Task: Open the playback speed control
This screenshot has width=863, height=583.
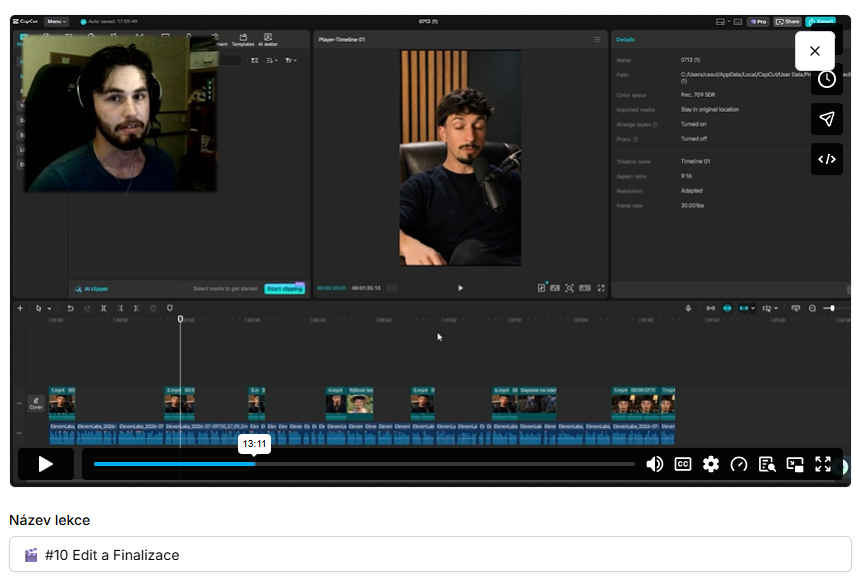Action: 739,464
